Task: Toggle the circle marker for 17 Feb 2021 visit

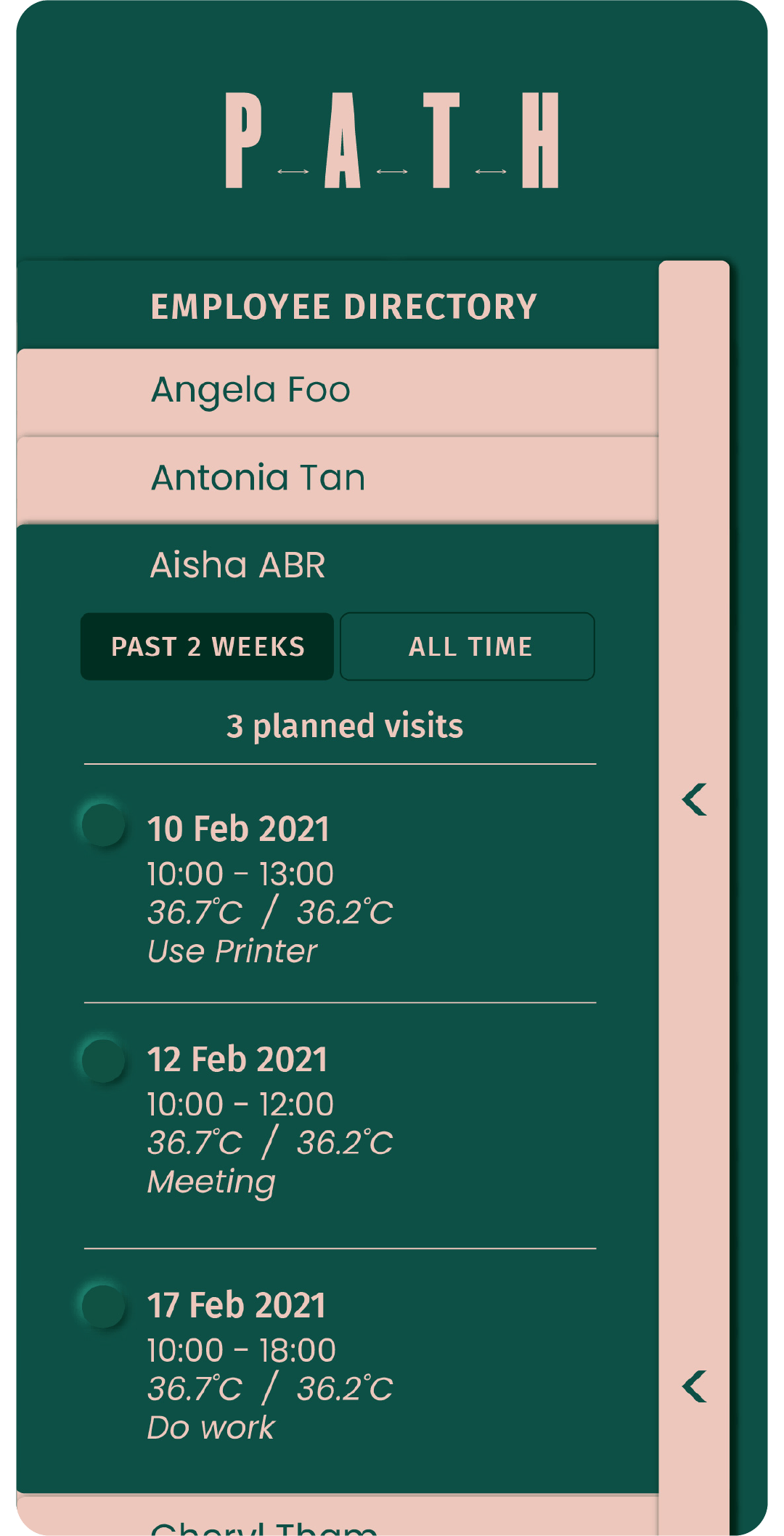Action: coord(103,1306)
